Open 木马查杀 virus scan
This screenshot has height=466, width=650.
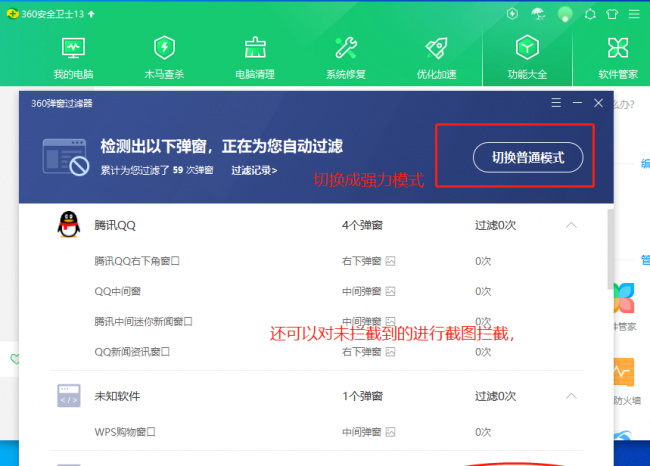[x=164, y=58]
